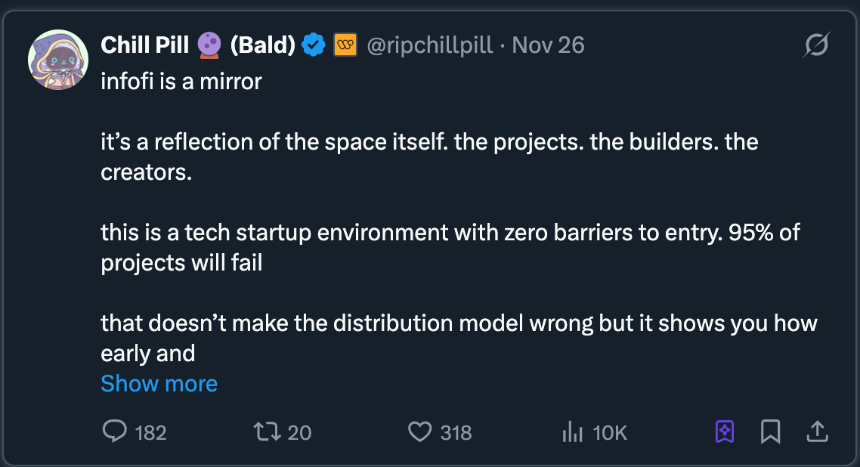Click the blue verified checkmark badge
Image resolution: width=860 pixels, height=467 pixels.
314,46
